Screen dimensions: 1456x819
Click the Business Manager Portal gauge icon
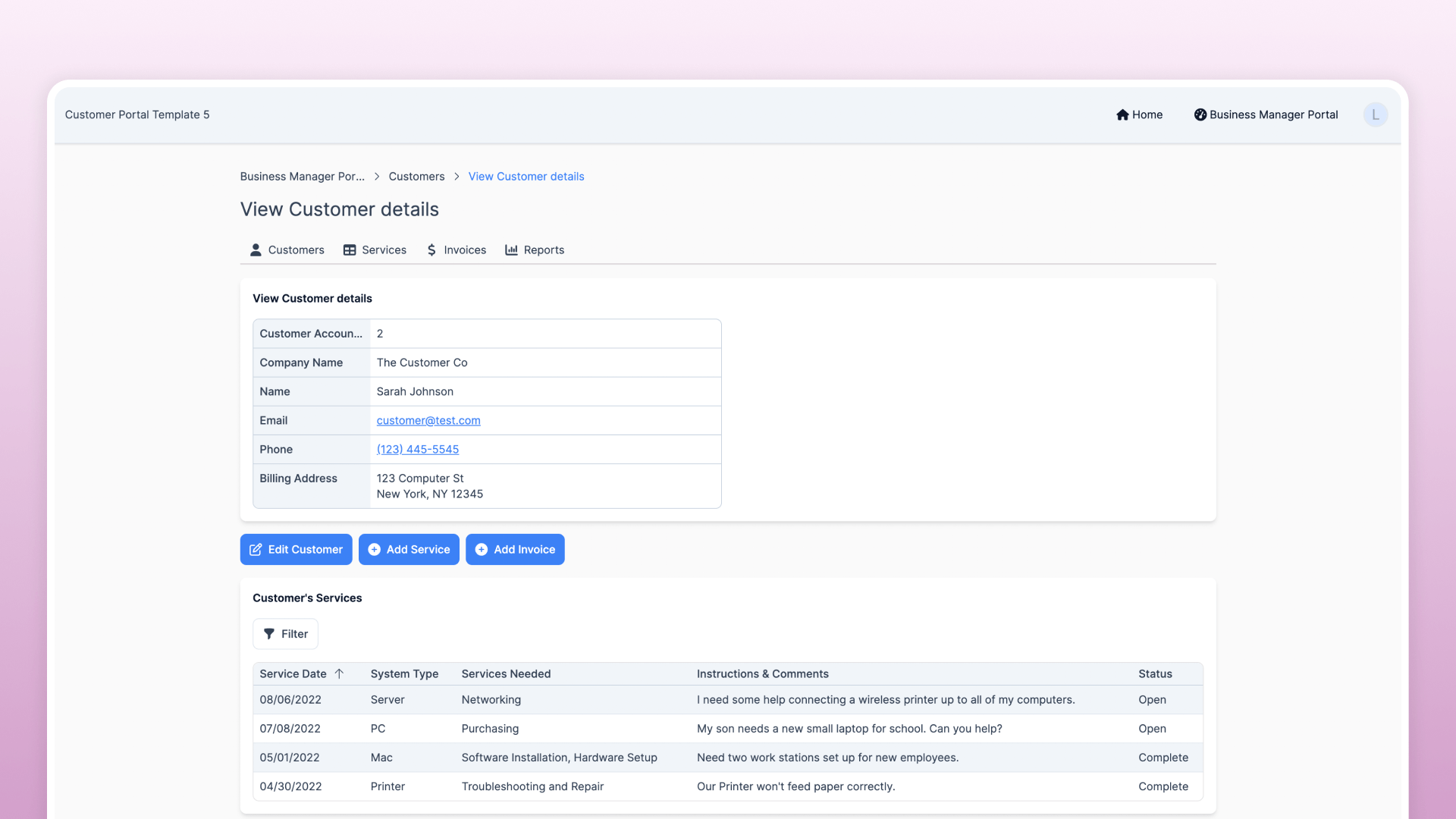tap(1200, 115)
